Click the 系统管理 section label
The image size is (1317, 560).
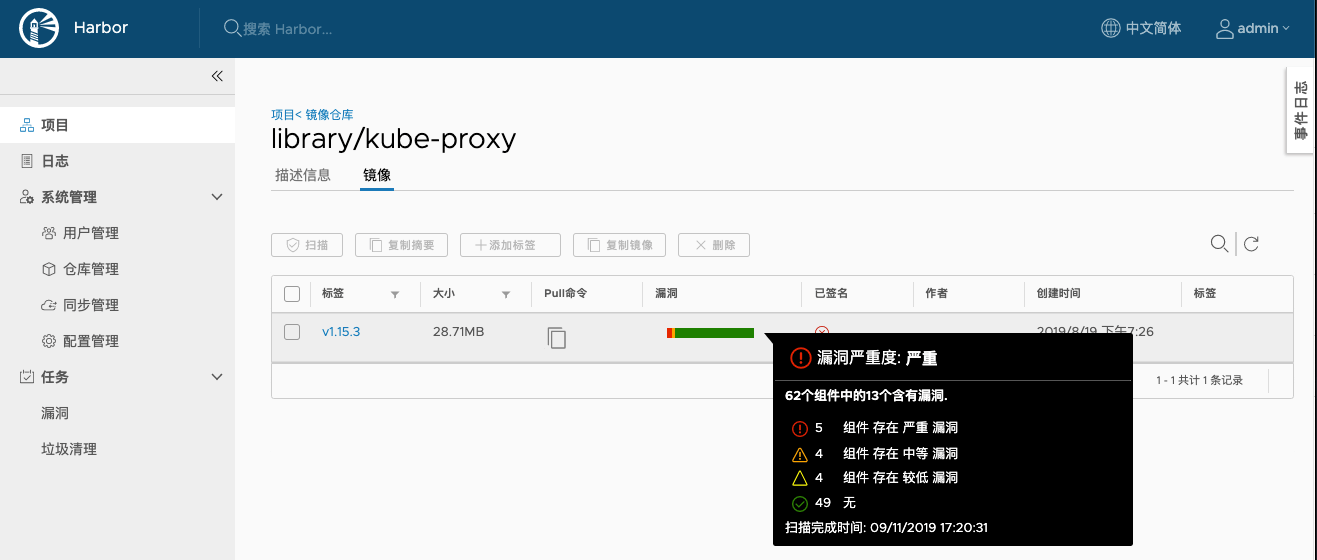pyautogui.click(x=69, y=197)
